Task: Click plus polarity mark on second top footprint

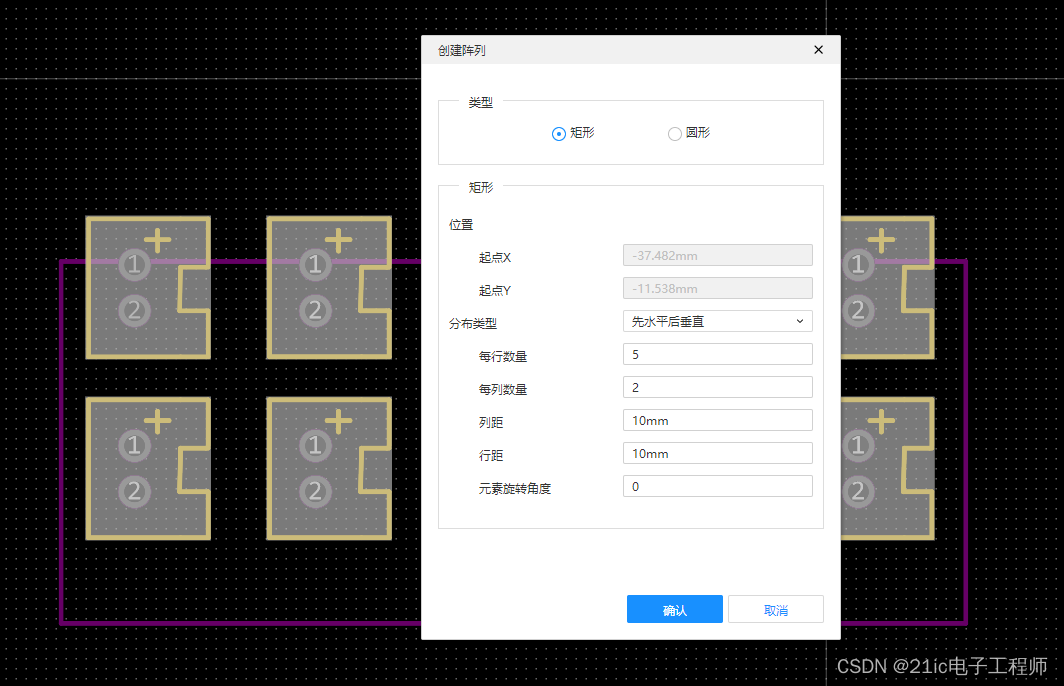Action: click(x=339, y=240)
